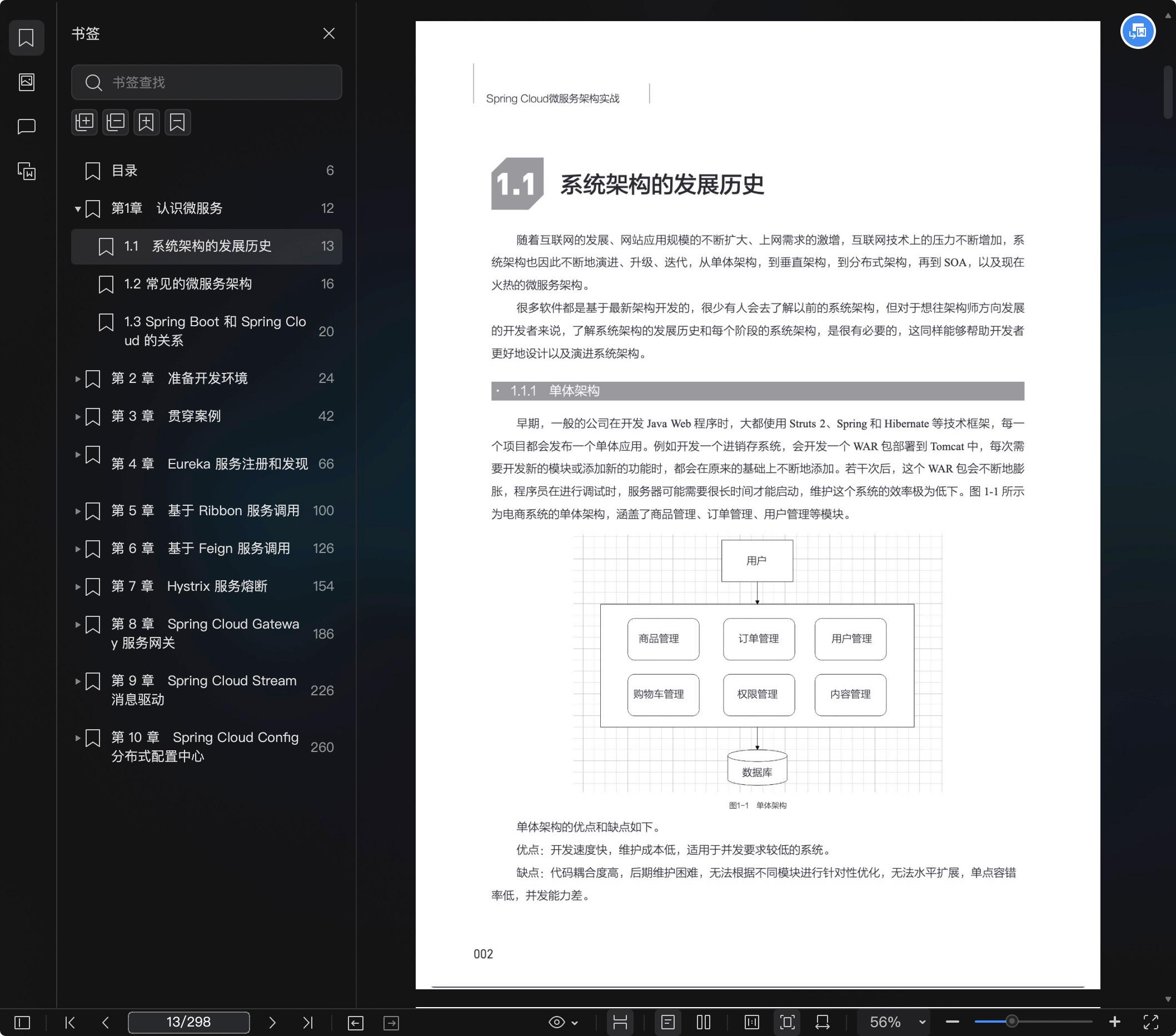Go forward to next view
This screenshot has height=1036, width=1176.
click(391, 1023)
